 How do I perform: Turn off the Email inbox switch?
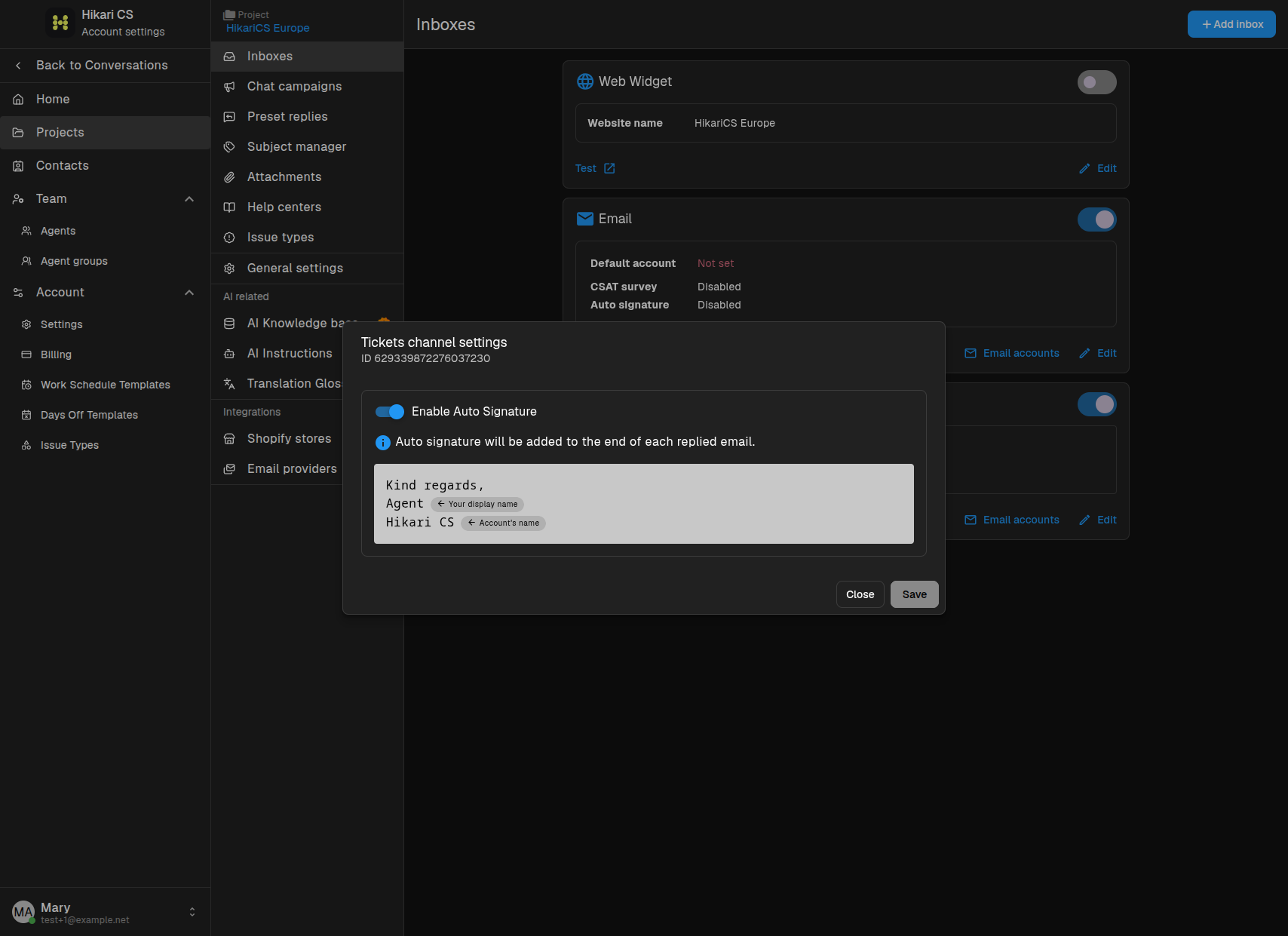1097,219
